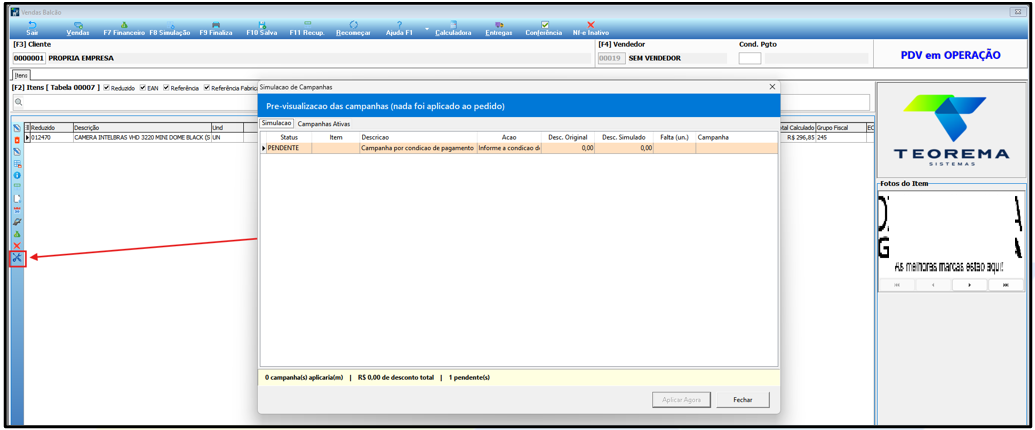
Task: Toggle the Reduzido checkbox
Action: coord(107,88)
